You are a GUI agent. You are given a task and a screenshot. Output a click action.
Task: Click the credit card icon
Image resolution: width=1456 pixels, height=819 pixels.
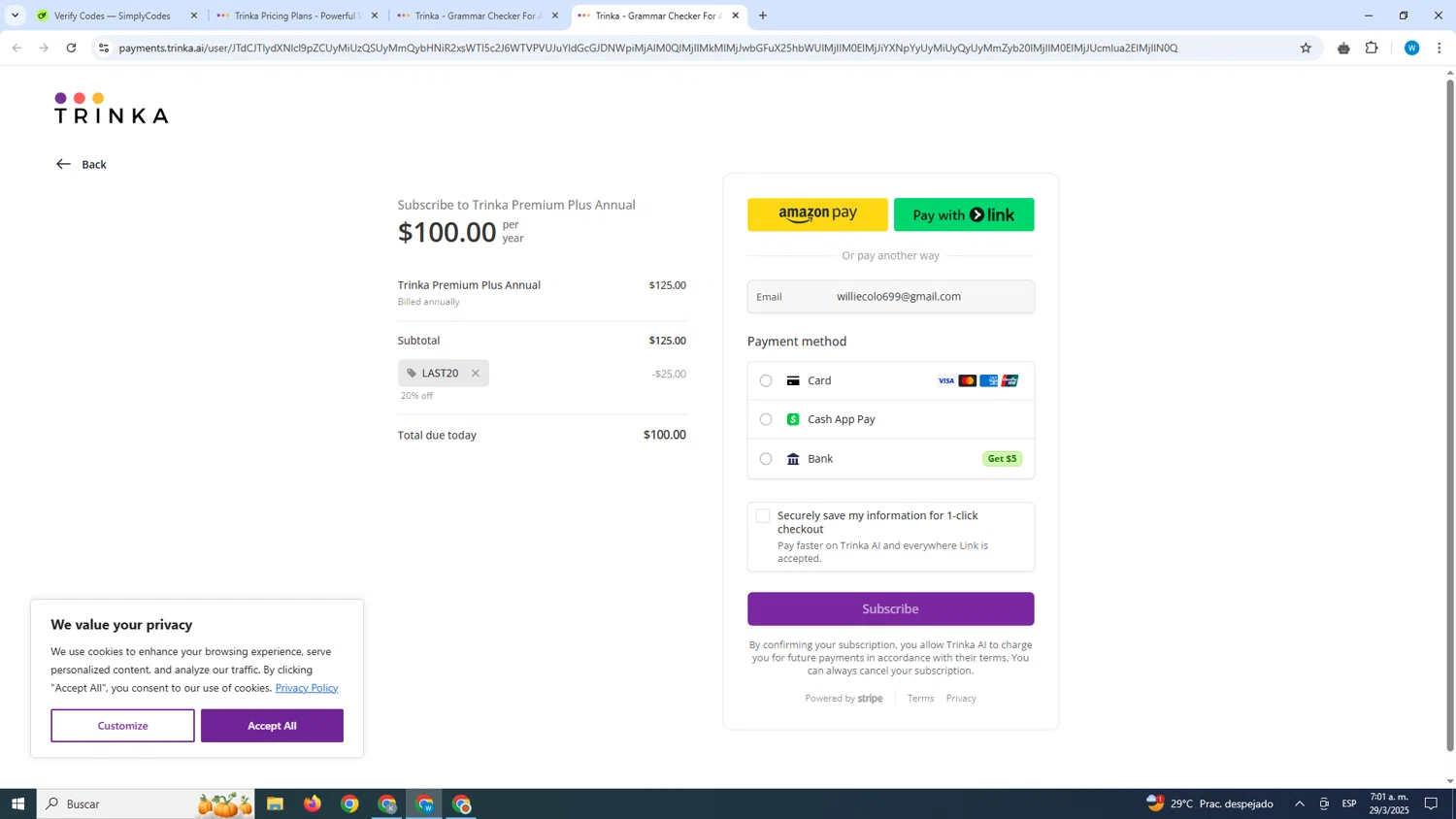[793, 381]
